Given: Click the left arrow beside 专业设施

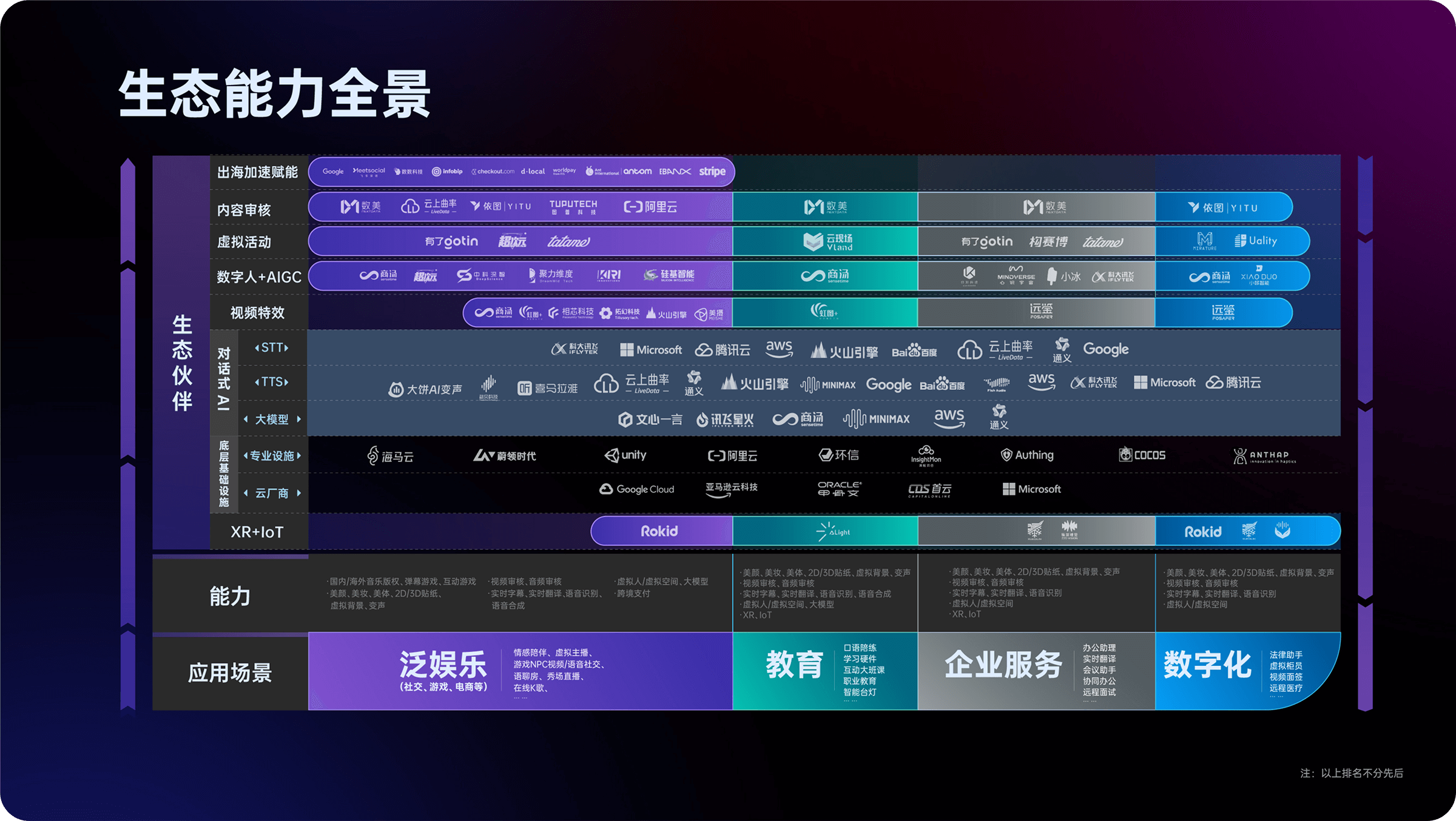Looking at the screenshot, I should (x=246, y=455).
